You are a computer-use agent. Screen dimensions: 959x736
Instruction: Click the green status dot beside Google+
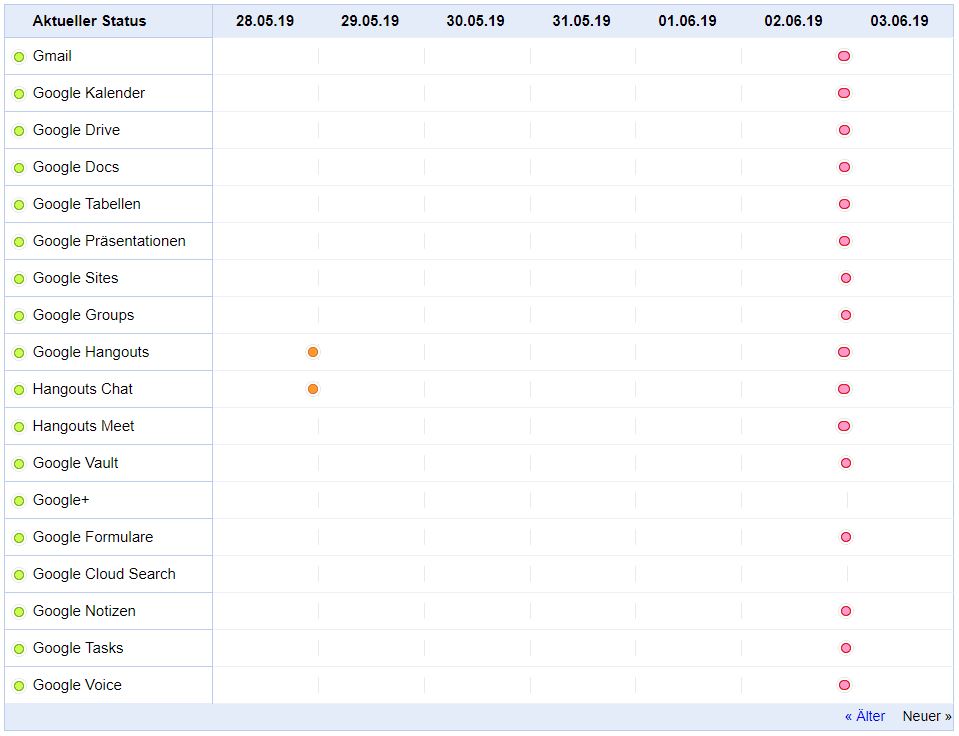[19, 500]
